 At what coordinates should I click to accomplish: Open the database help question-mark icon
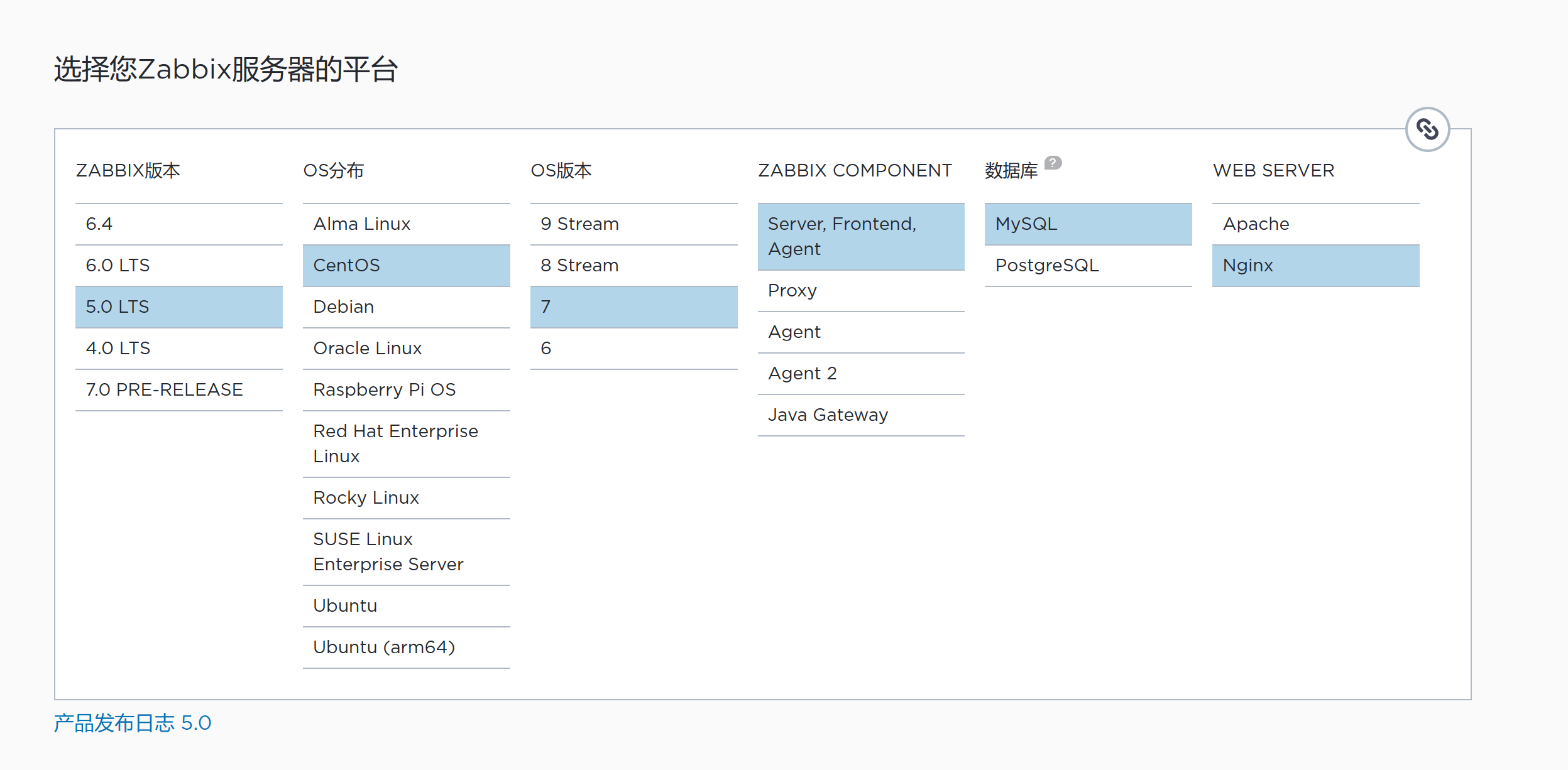pyautogui.click(x=1053, y=163)
